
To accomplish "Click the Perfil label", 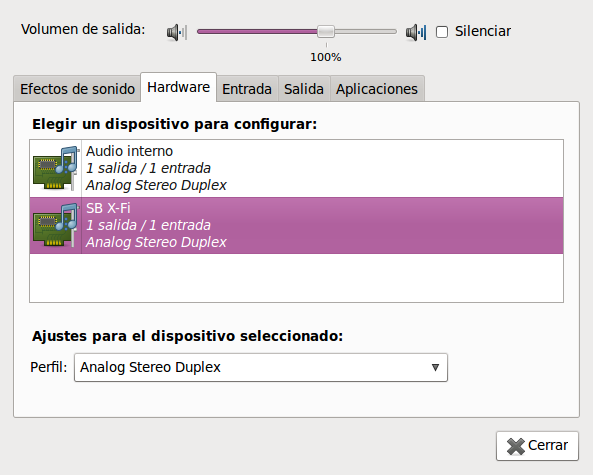I will pos(48,367).
